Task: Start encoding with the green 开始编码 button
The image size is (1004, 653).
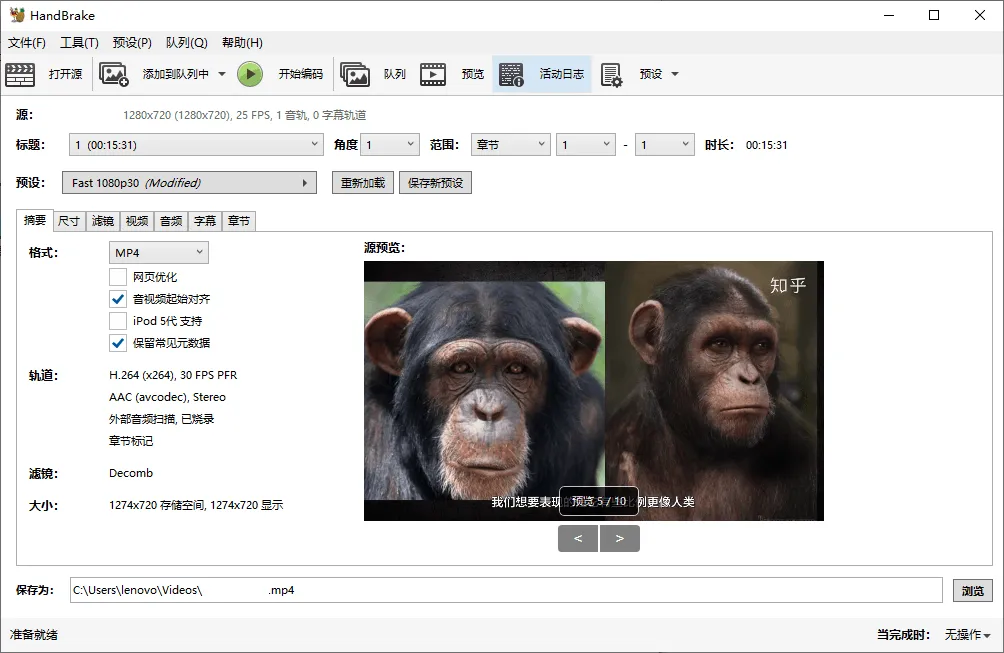Action: coord(249,73)
